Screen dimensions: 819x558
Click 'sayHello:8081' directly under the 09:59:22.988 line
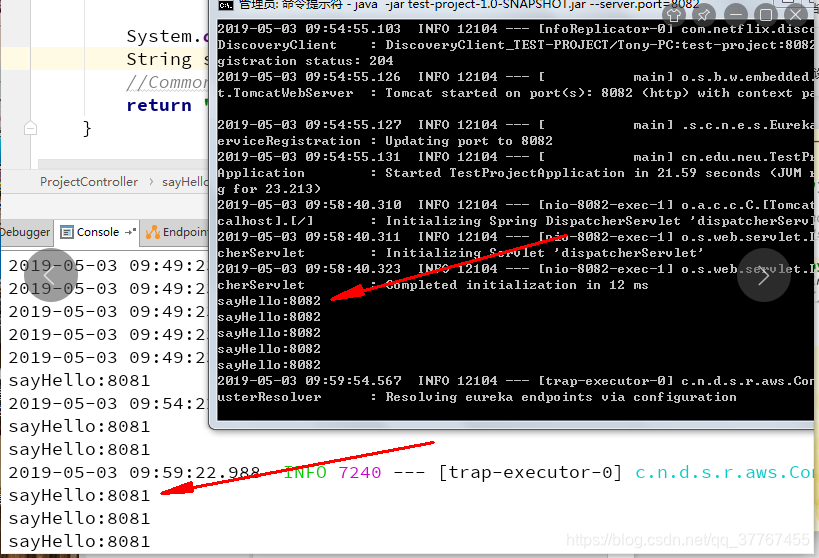tap(79, 495)
